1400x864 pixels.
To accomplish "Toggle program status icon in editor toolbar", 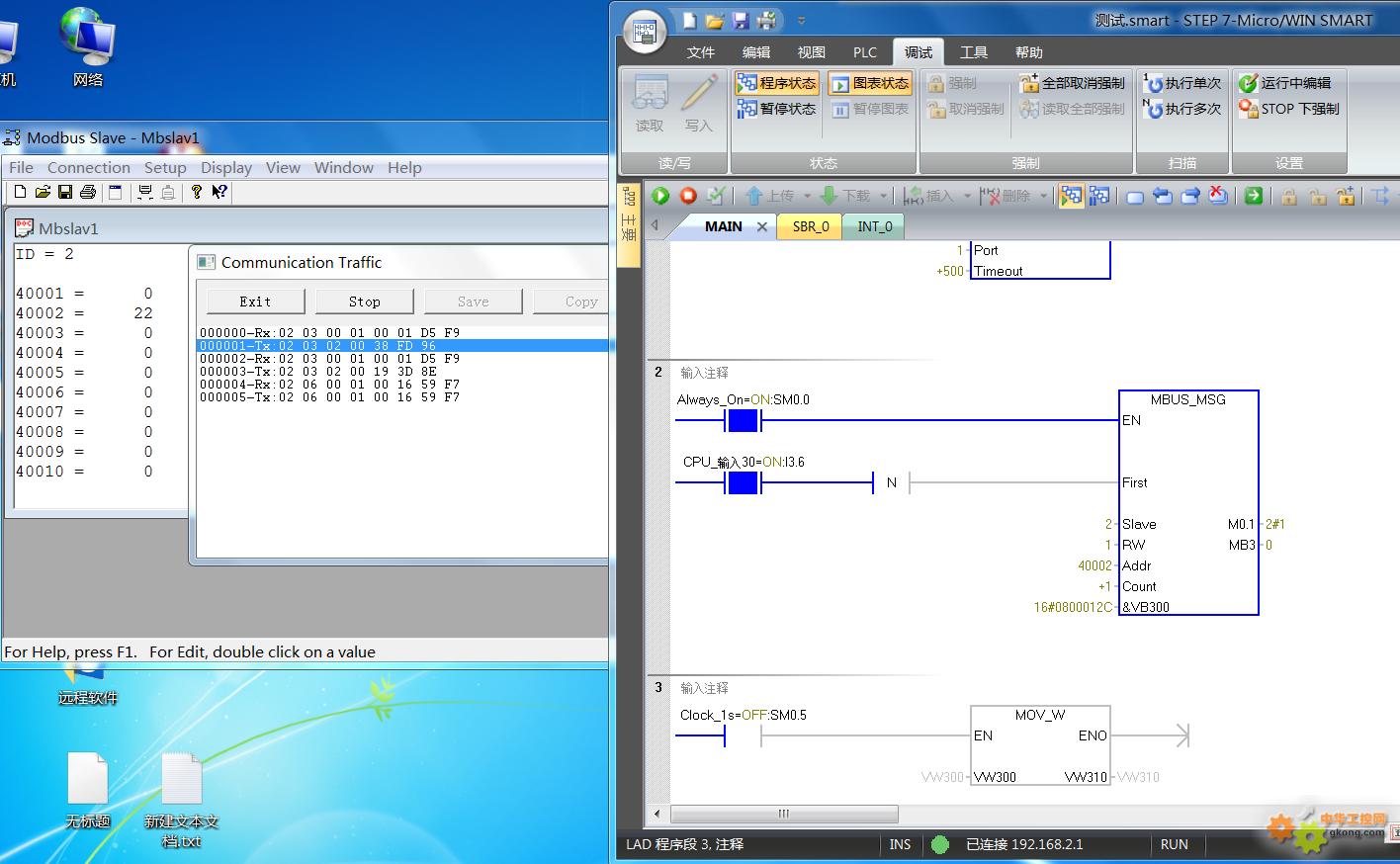I will 1071,196.
